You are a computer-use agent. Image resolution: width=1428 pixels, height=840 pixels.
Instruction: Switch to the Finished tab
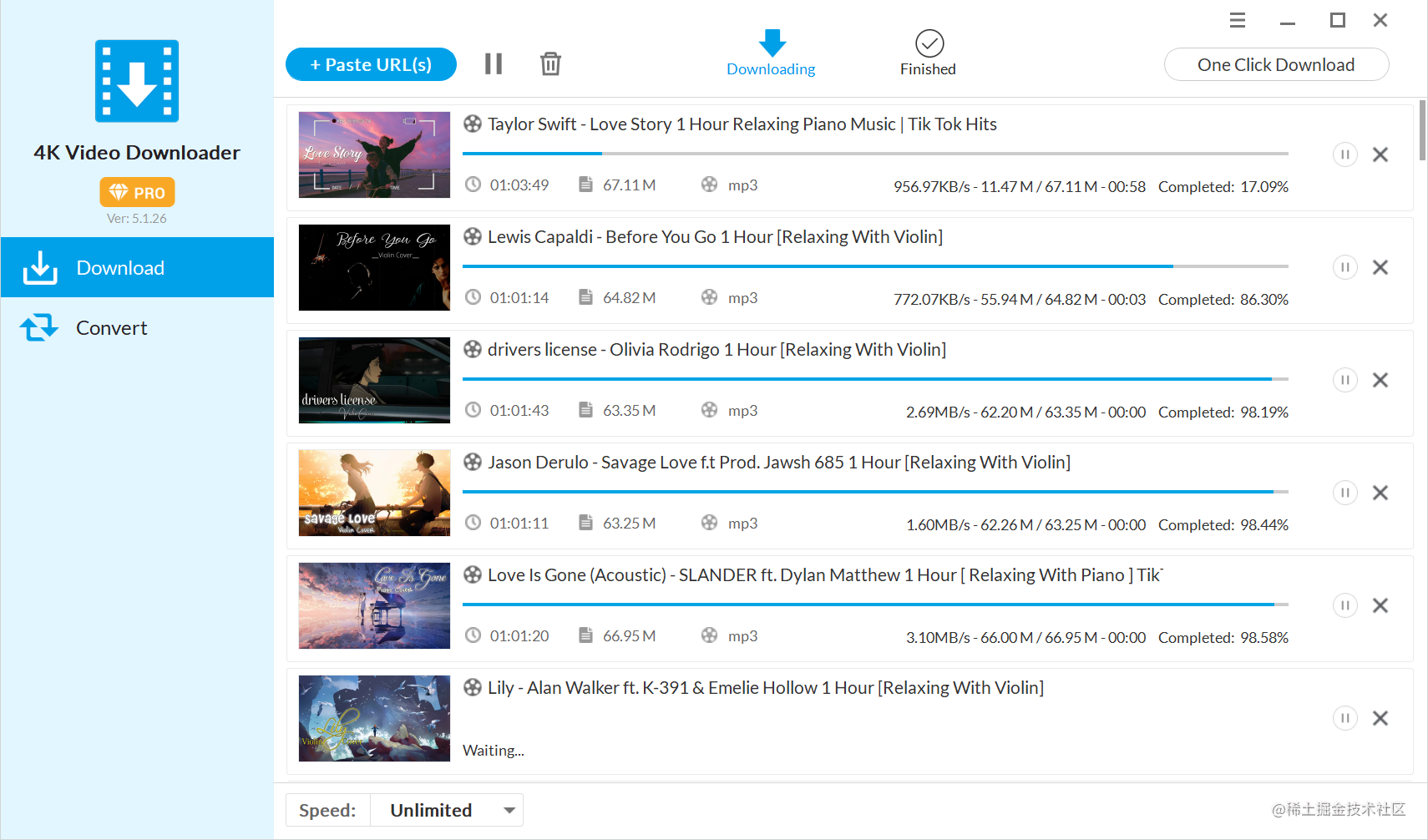(x=928, y=53)
